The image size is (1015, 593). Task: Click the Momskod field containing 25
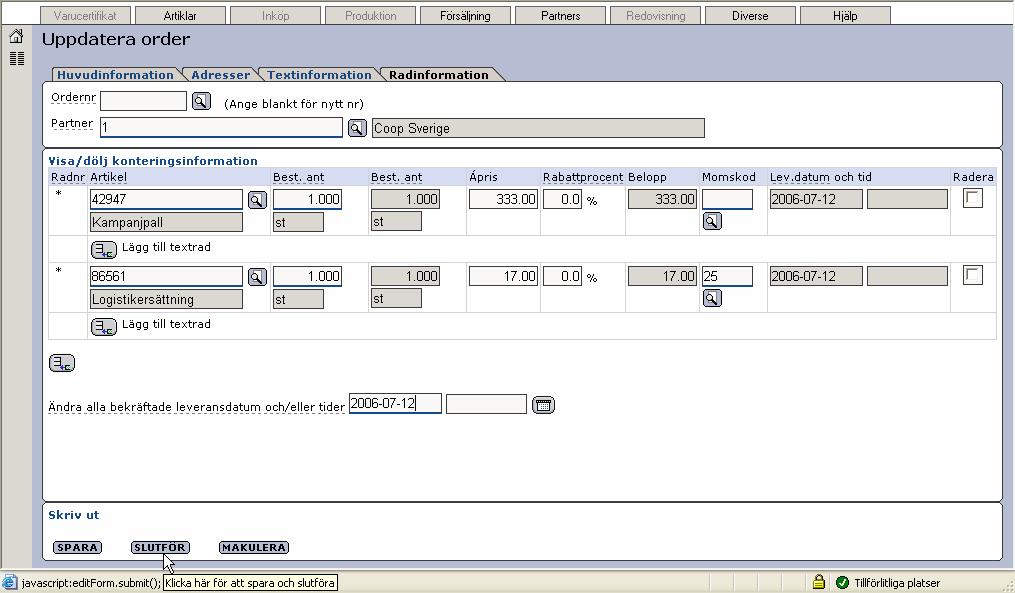tap(728, 276)
